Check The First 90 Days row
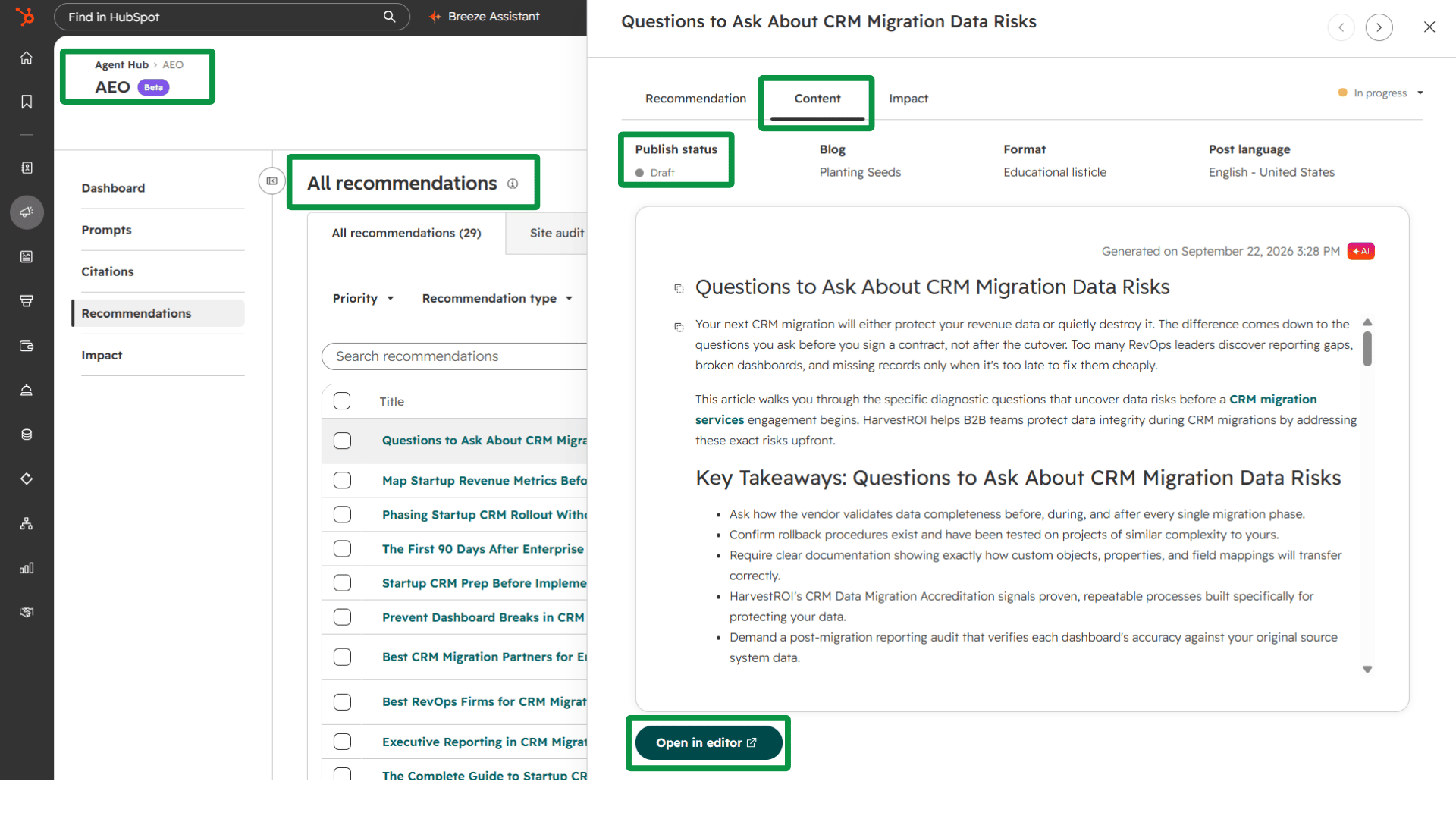Viewport: 1456px width, 819px height. [342, 548]
